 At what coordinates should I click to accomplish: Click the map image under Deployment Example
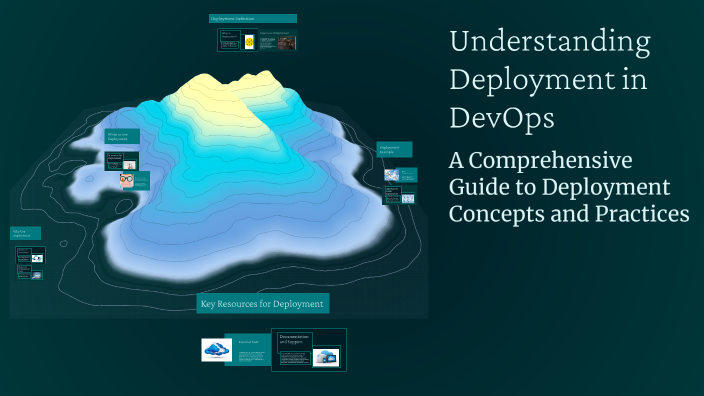(x=392, y=175)
